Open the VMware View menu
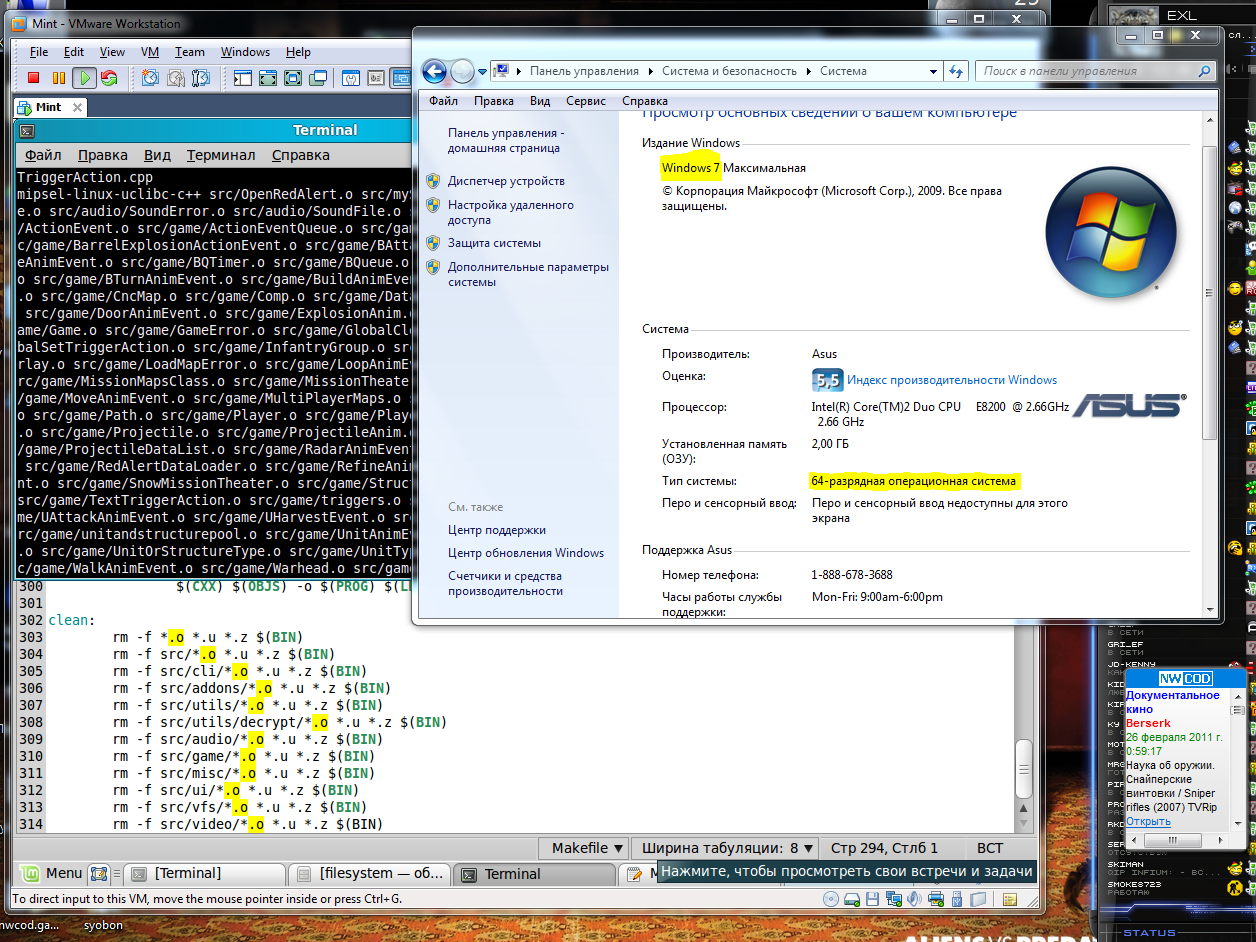Viewport: 1256px width, 942px height. pyautogui.click(x=112, y=52)
